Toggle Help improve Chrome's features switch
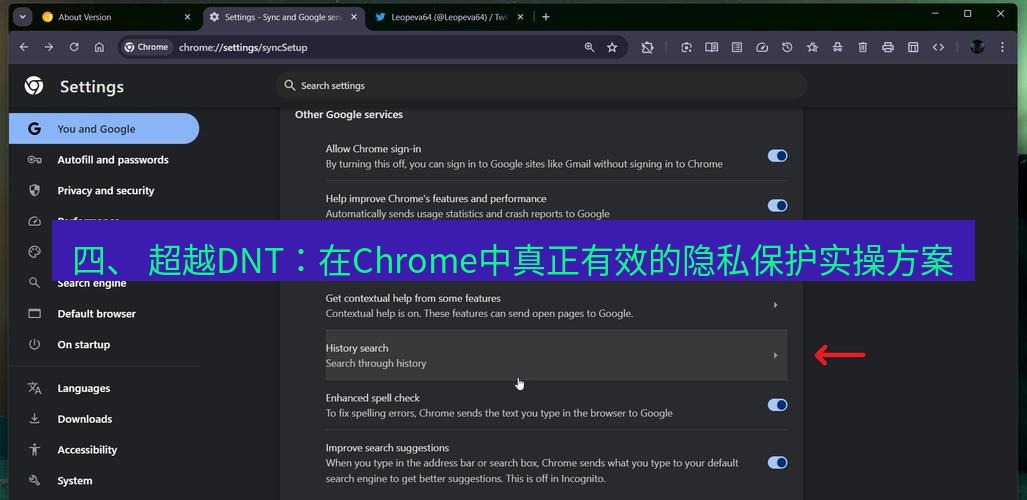Viewport: 1027px width, 500px height. [x=777, y=206]
